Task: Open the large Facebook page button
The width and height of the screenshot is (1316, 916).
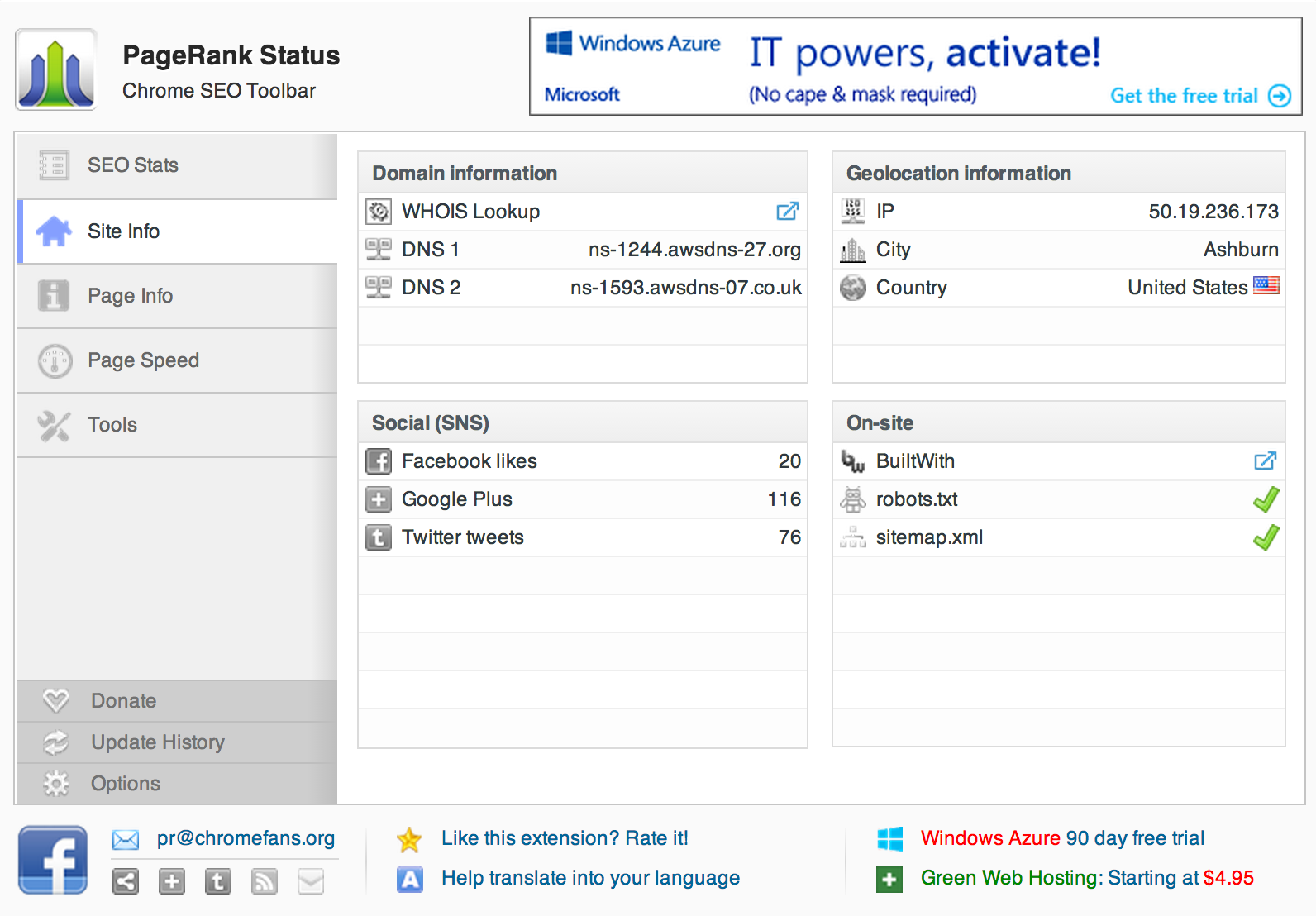Action: point(53,860)
